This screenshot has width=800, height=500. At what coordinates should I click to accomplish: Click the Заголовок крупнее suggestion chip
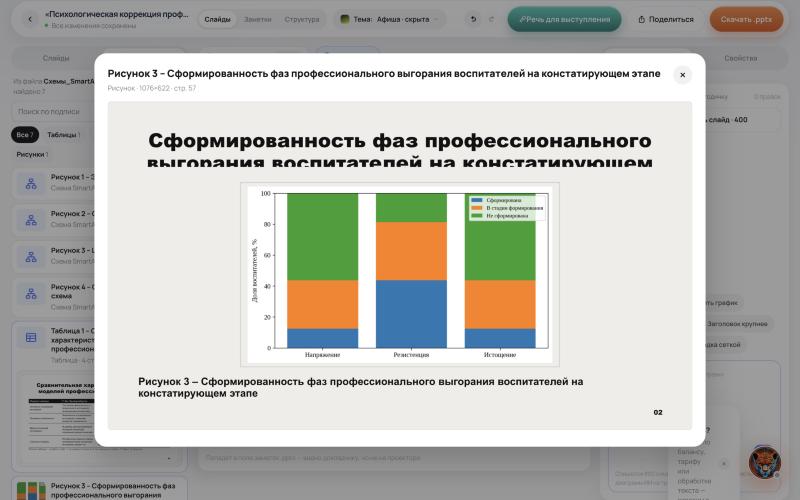pos(737,324)
